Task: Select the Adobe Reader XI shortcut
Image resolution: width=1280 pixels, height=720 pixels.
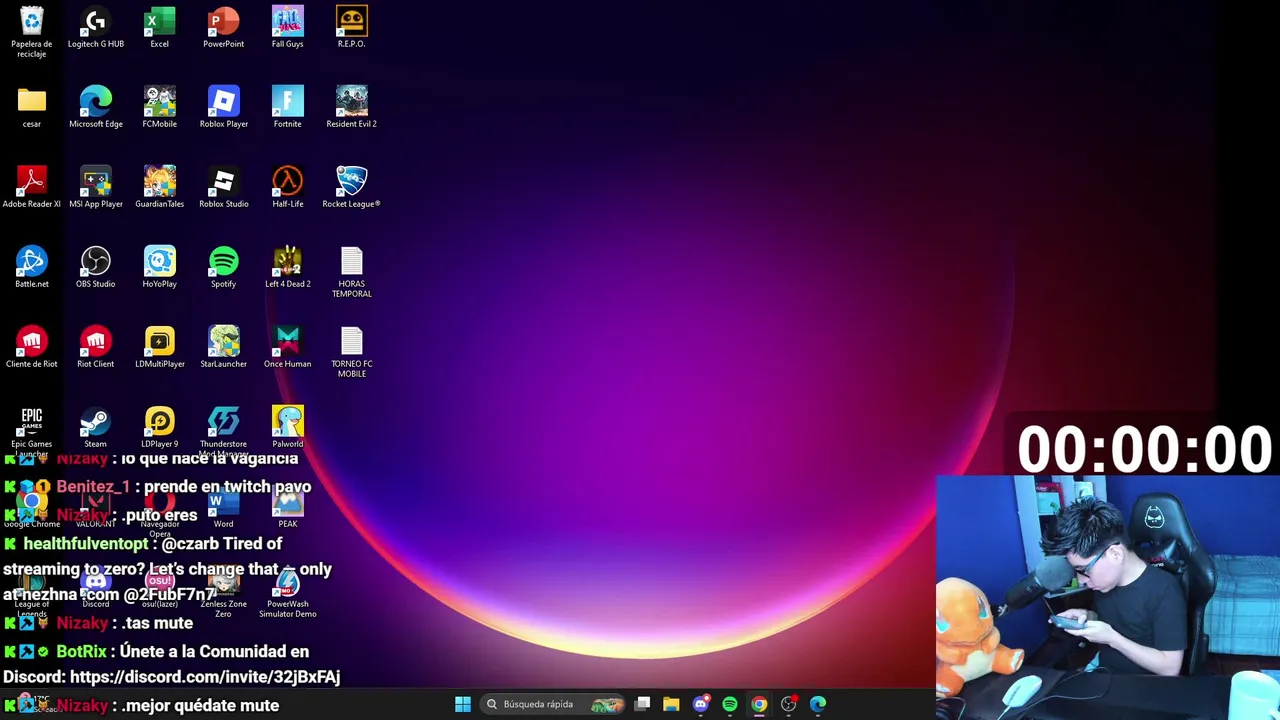Action: [x=32, y=188]
